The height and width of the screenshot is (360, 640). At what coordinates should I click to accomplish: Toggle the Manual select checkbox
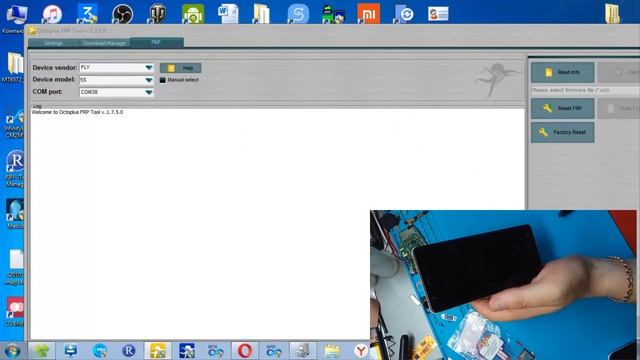pyautogui.click(x=162, y=80)
